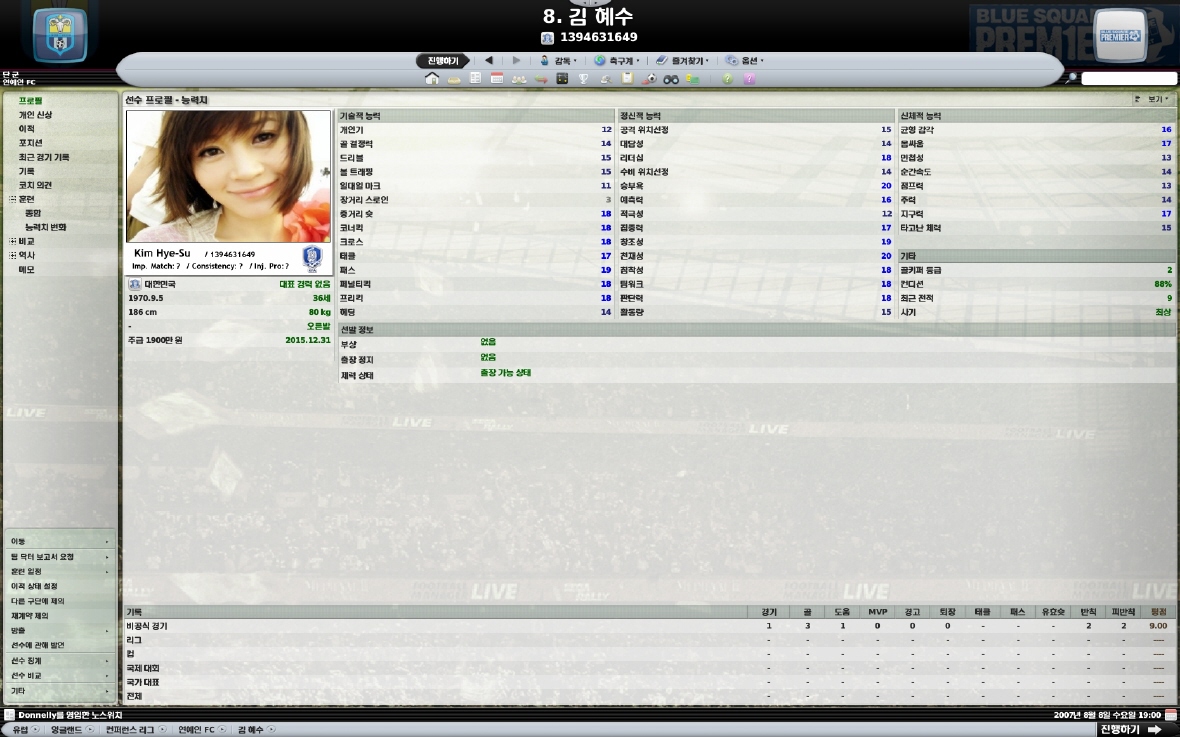Click the back navigation arrow
1180x737 pixels.
pyautogui.click(x=488, y=61)
